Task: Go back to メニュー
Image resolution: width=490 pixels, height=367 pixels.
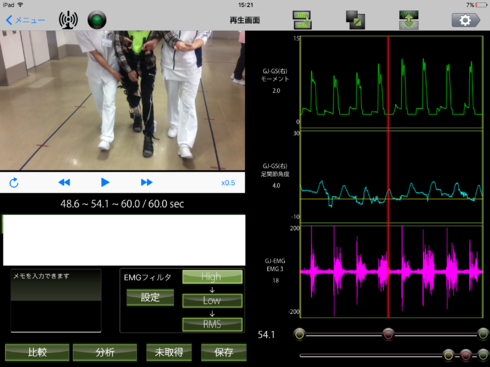Action: click(x=25, y=20)
